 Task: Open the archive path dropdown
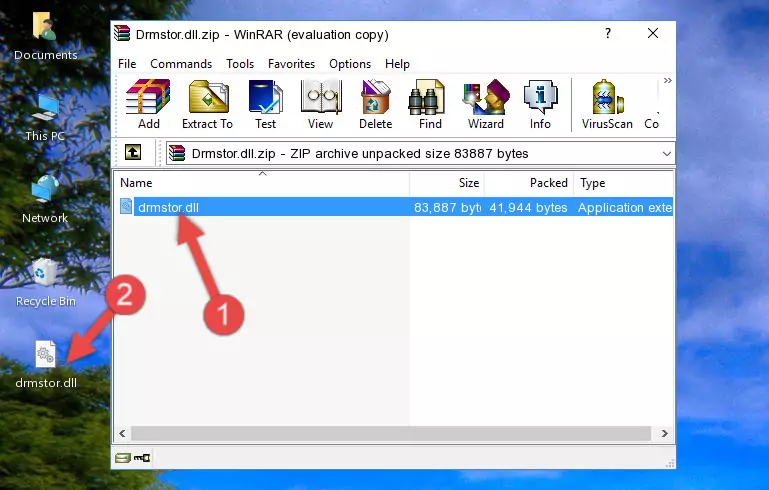(x=666, y=154)
